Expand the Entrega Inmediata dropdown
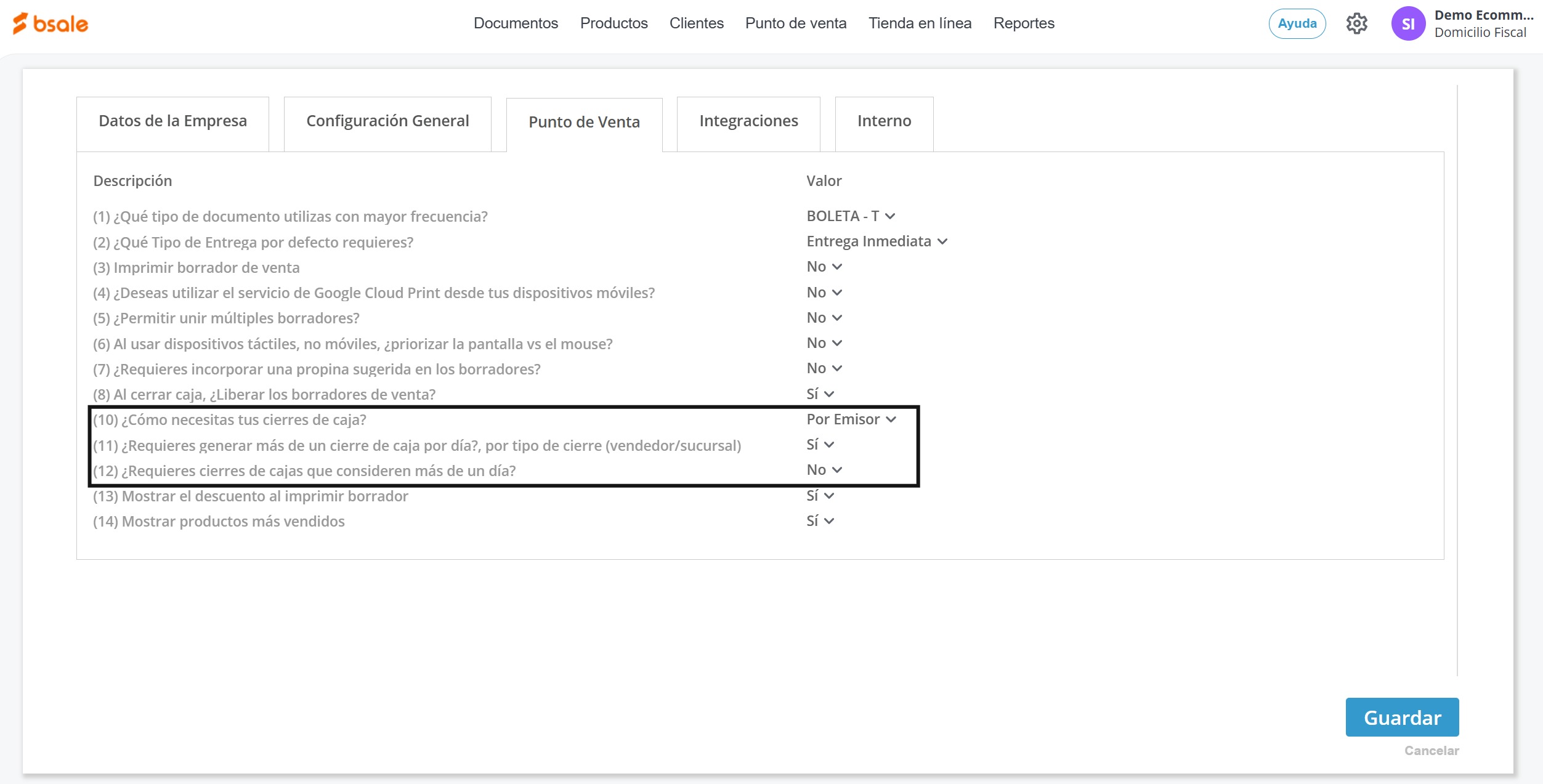Viewport: 1543px width, 784px height. pos(876,241)
